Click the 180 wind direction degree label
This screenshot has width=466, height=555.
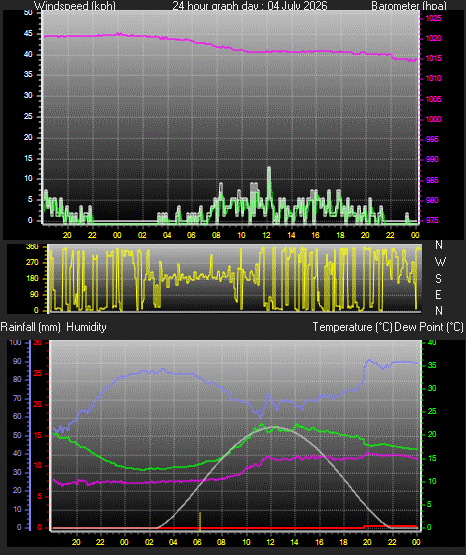32,279
